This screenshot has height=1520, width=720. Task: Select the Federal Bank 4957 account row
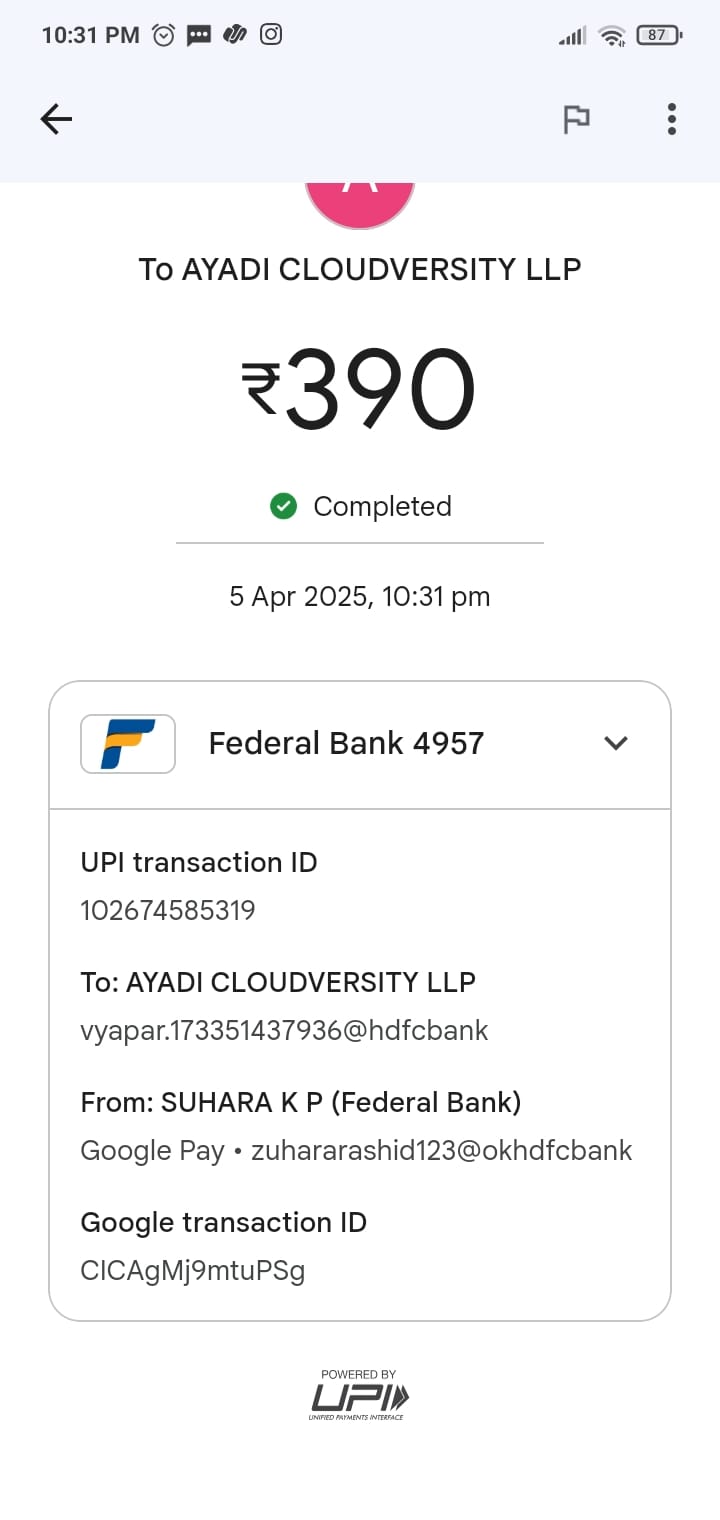(x=346, y=743)
